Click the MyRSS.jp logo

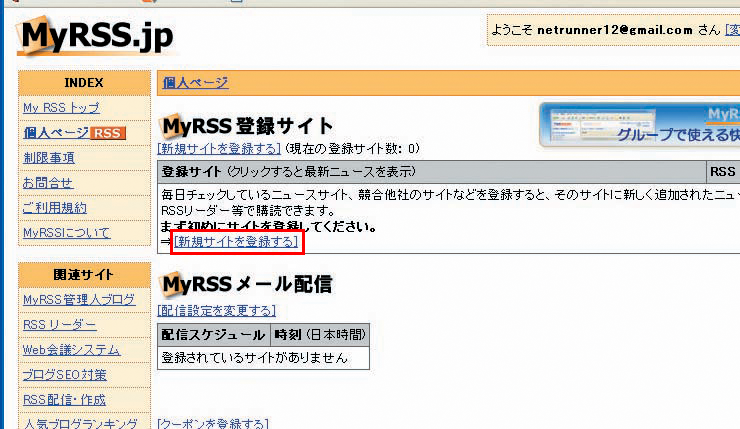click(95, 36)
